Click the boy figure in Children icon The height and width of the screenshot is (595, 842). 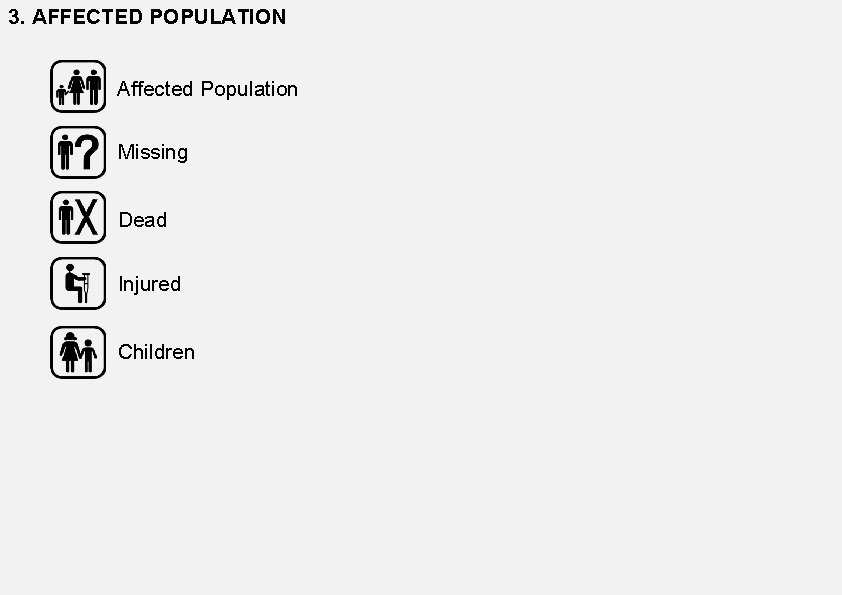coord(89,354)
